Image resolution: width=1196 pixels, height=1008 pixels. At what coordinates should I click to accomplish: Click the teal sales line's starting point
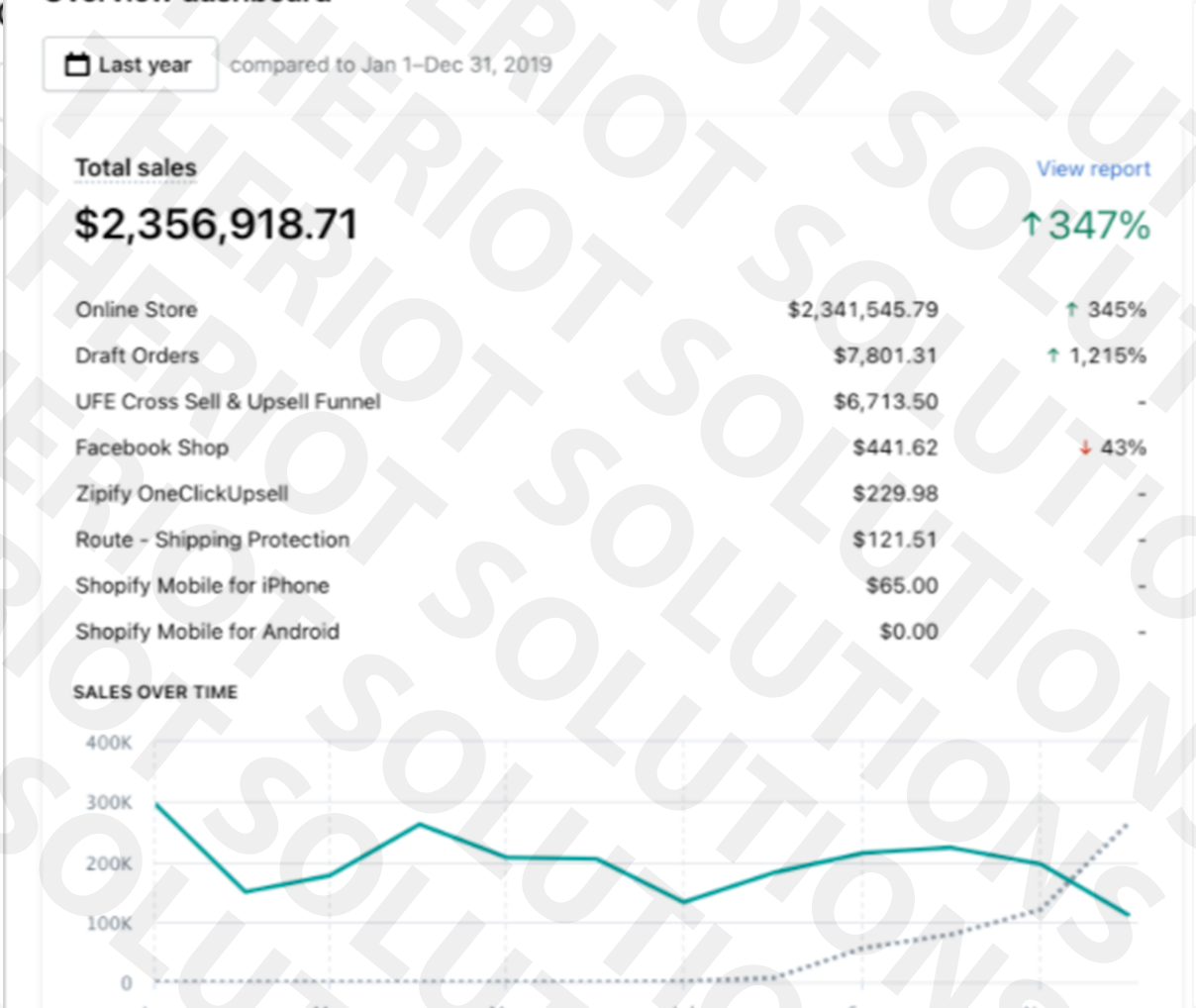[156, 804]
